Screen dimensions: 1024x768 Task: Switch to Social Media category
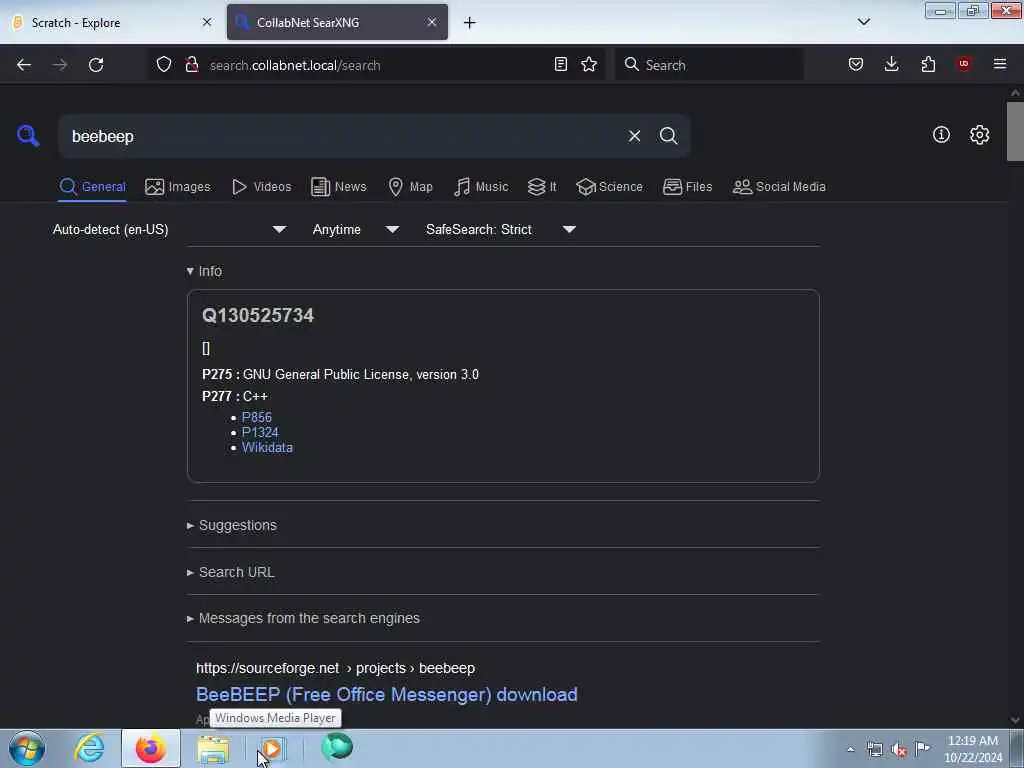coord(779,187)
